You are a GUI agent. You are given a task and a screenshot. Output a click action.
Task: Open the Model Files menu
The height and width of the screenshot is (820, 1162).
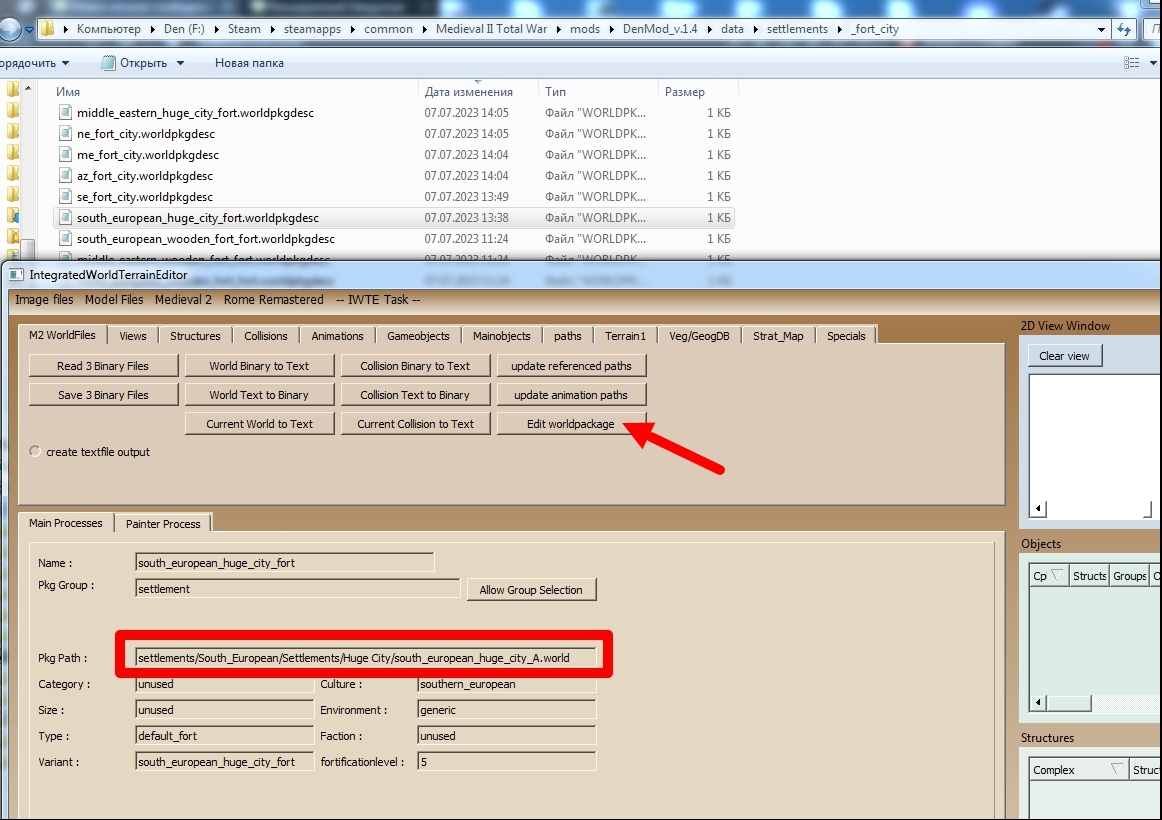tap(114, 299)
